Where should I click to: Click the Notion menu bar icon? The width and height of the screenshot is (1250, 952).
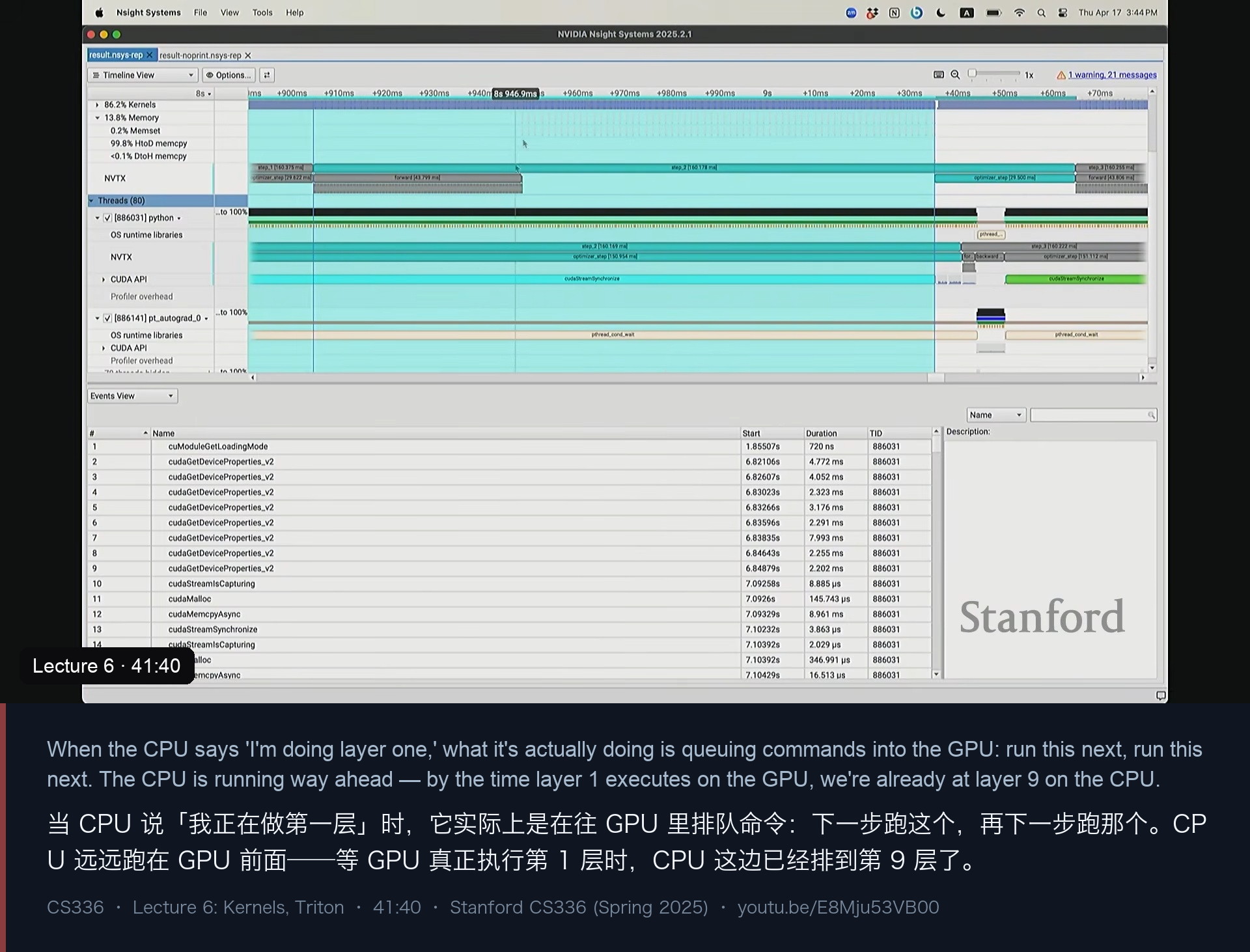(895, 12)
